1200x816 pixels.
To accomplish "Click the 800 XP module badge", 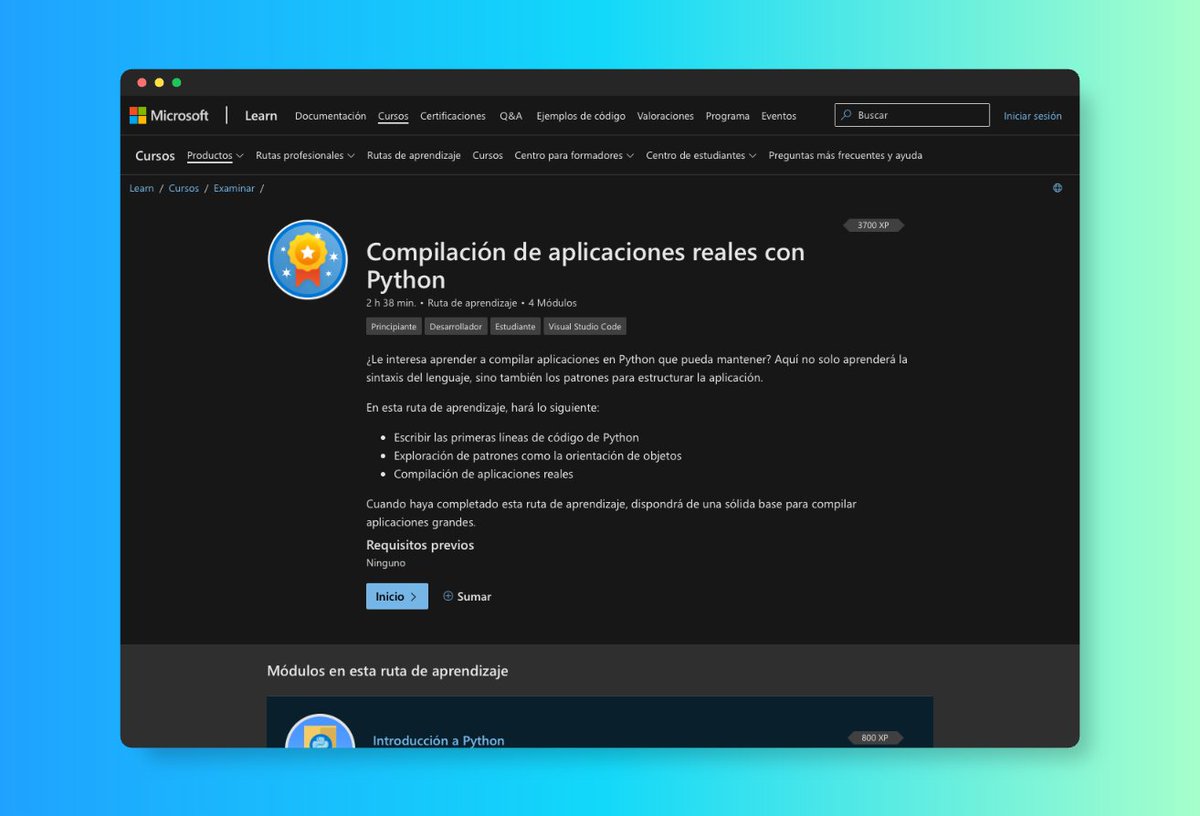I will click(x=874, y=738).
